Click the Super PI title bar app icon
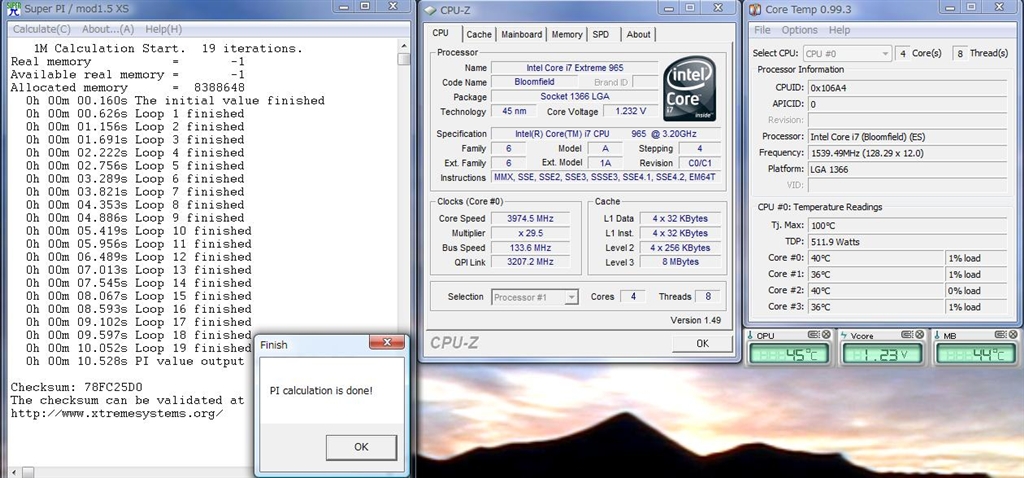 click(x=13, y=9)
